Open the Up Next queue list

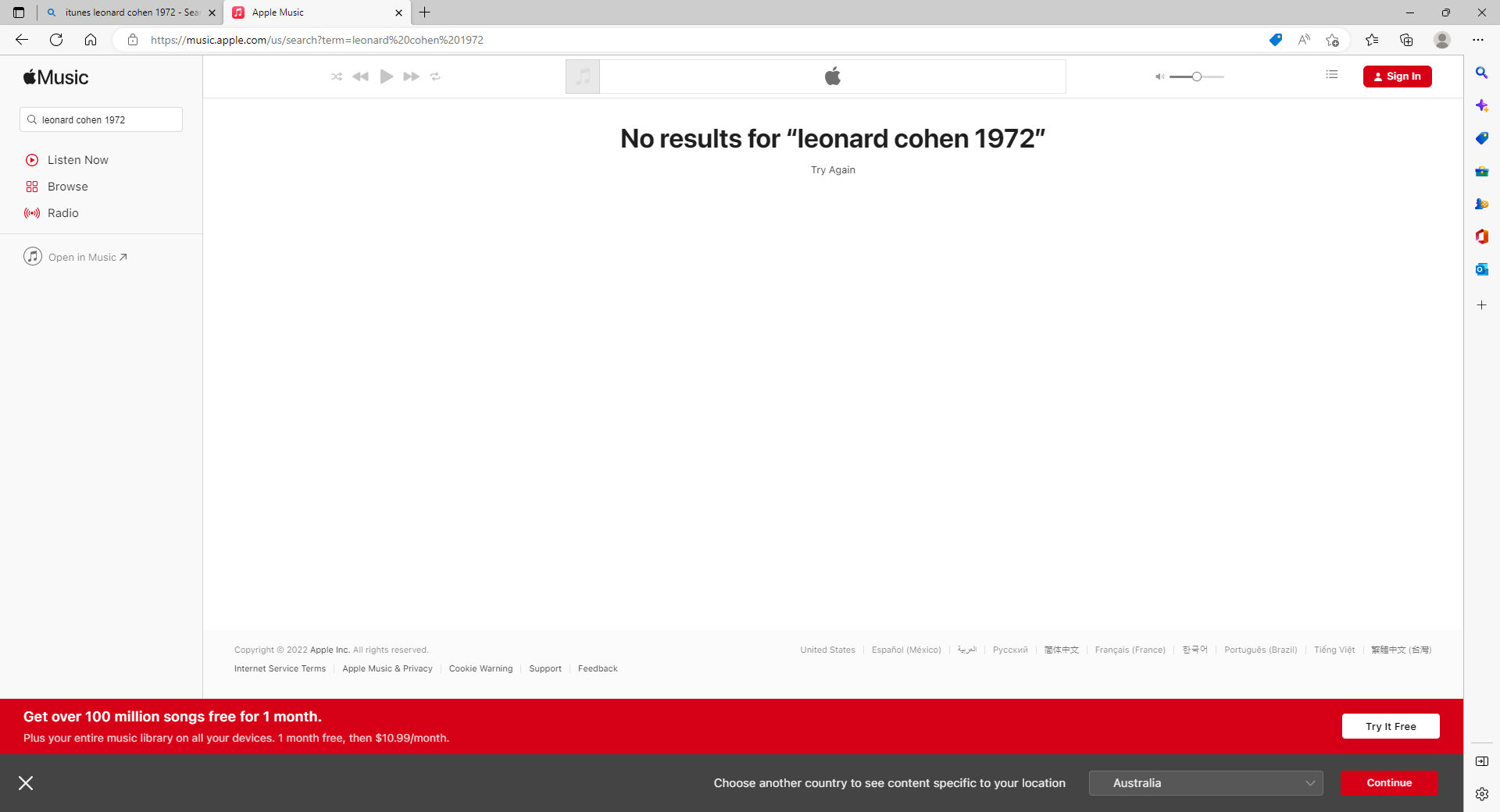(1332, 75)
